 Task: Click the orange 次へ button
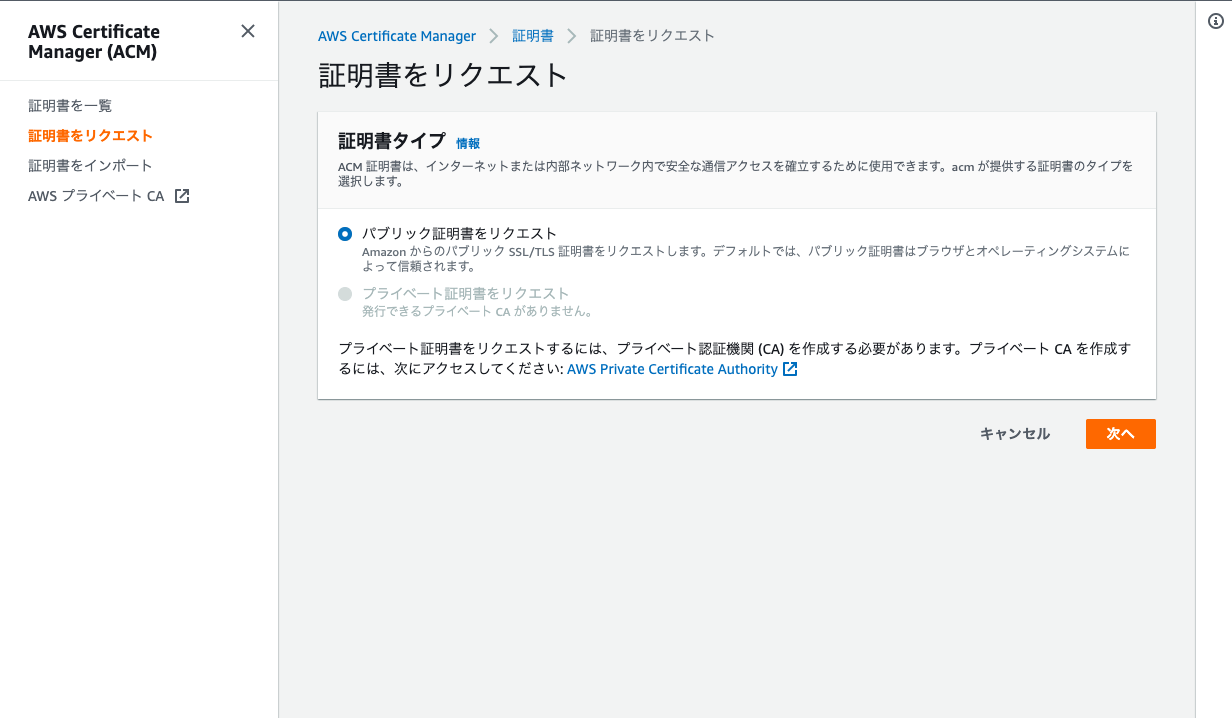(1120, 434)
